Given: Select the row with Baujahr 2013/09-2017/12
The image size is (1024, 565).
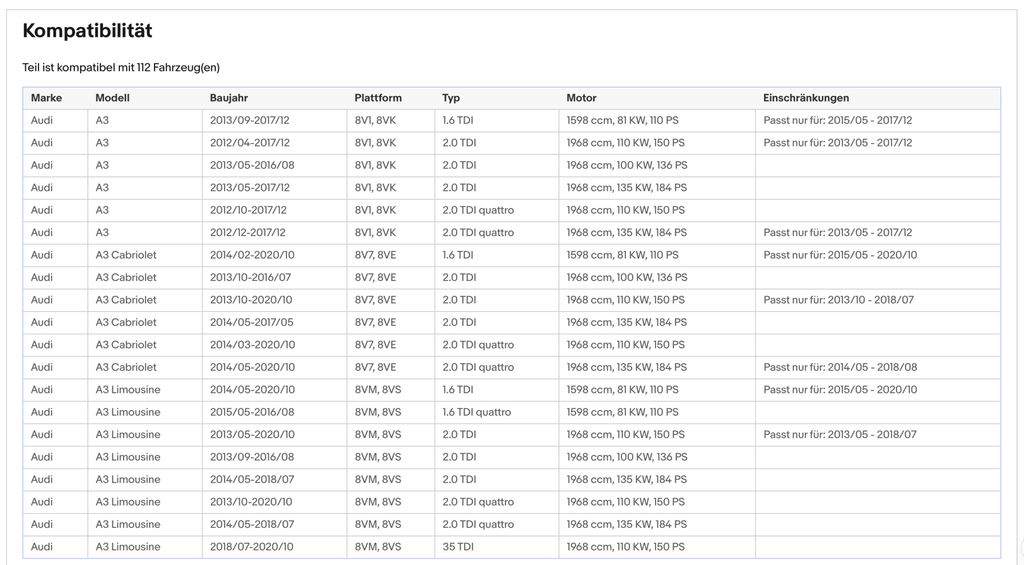Looking at the screenshot, I should (511, 120).
